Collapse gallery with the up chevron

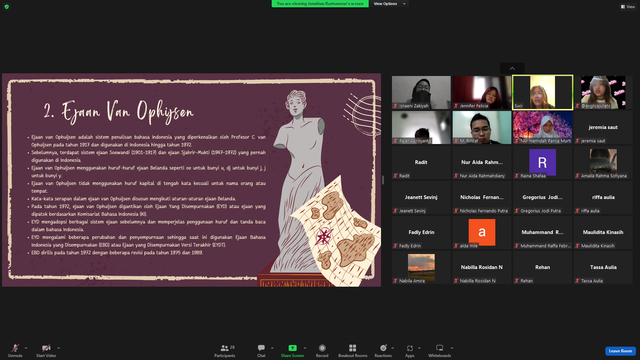pos(512,68)
